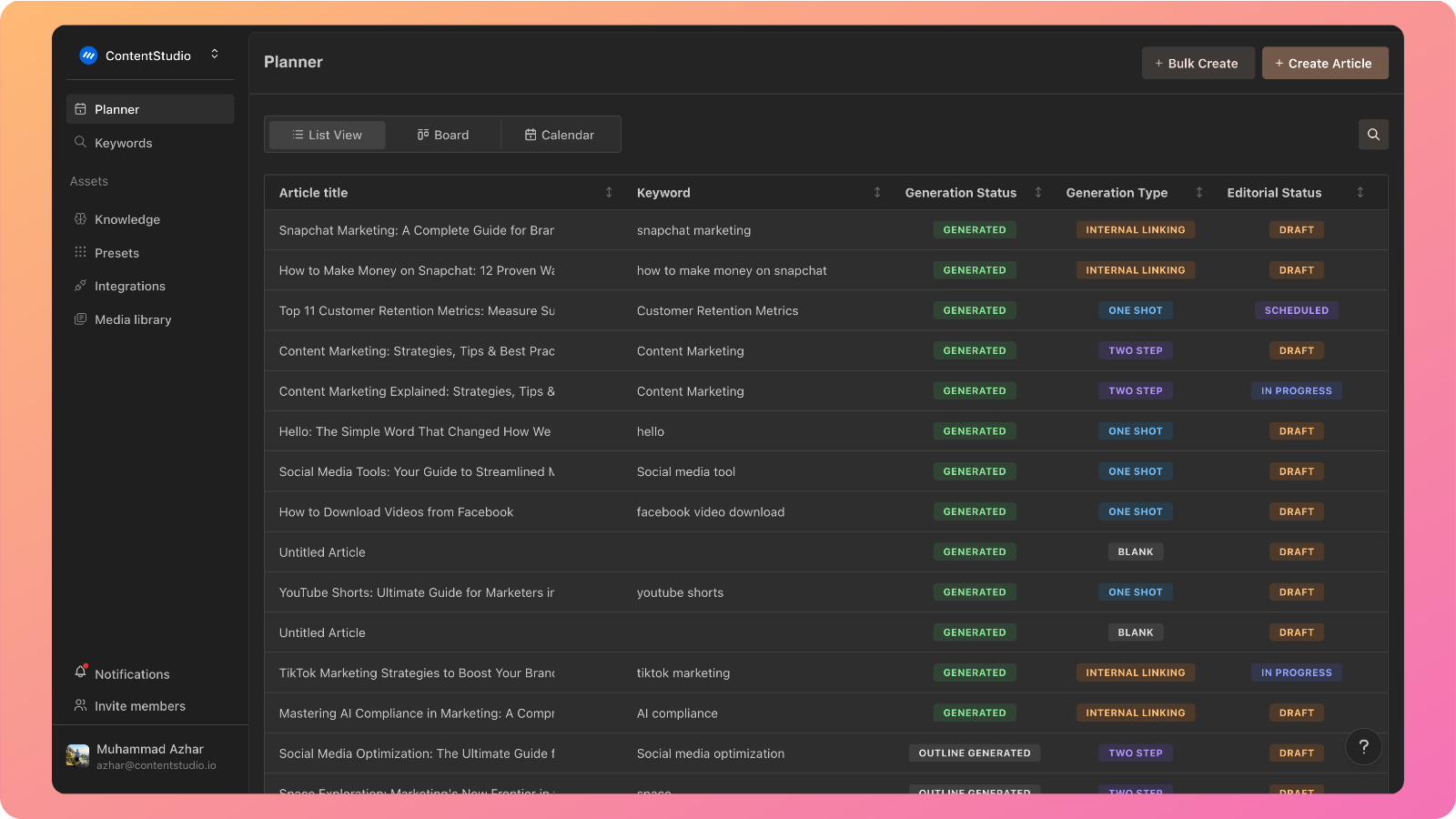Open the Keywords page in sidebar
Image resolution: width=1456 pixels, height=819 pixels.
coord(123,143)
